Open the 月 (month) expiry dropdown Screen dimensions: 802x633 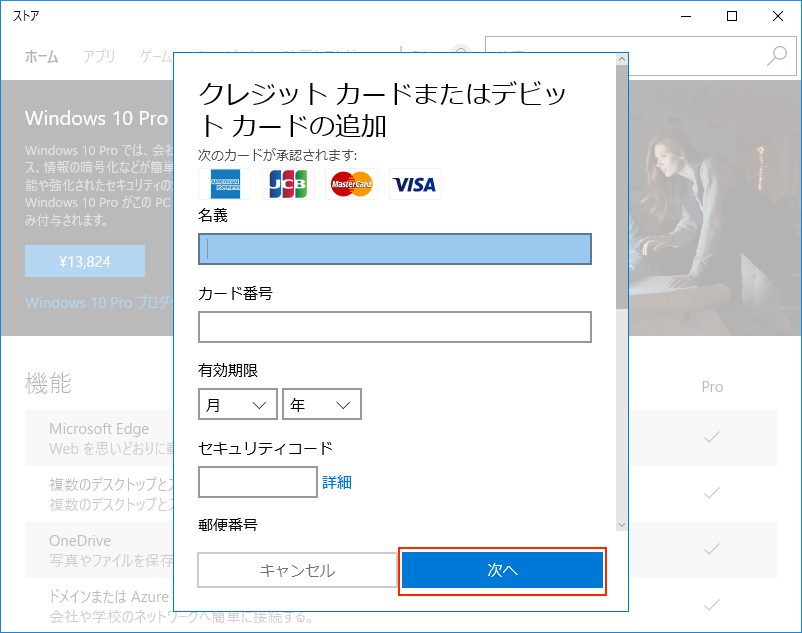point(238,405)
